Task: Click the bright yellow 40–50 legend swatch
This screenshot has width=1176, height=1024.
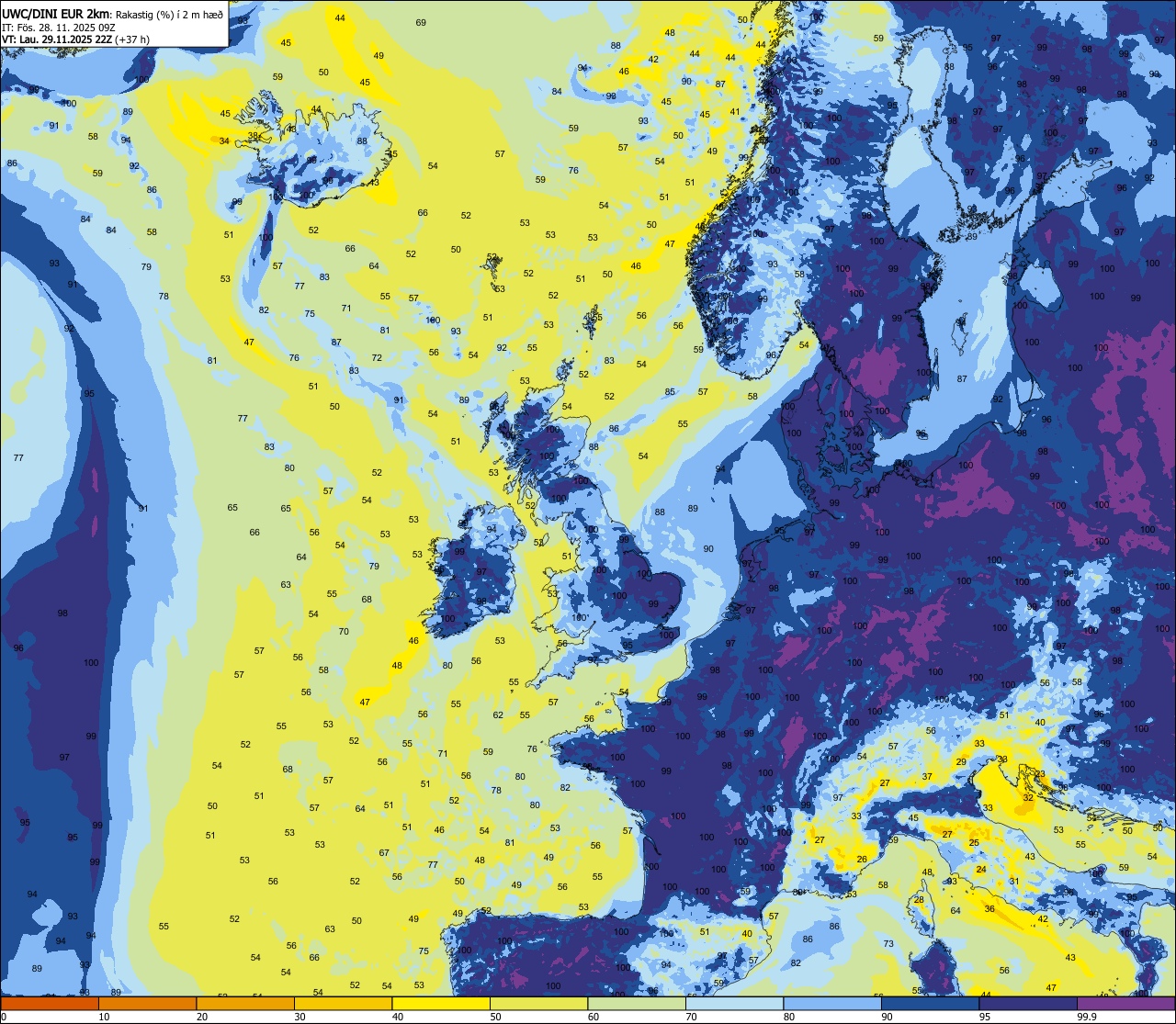Action: click(x=441, y=1003)
